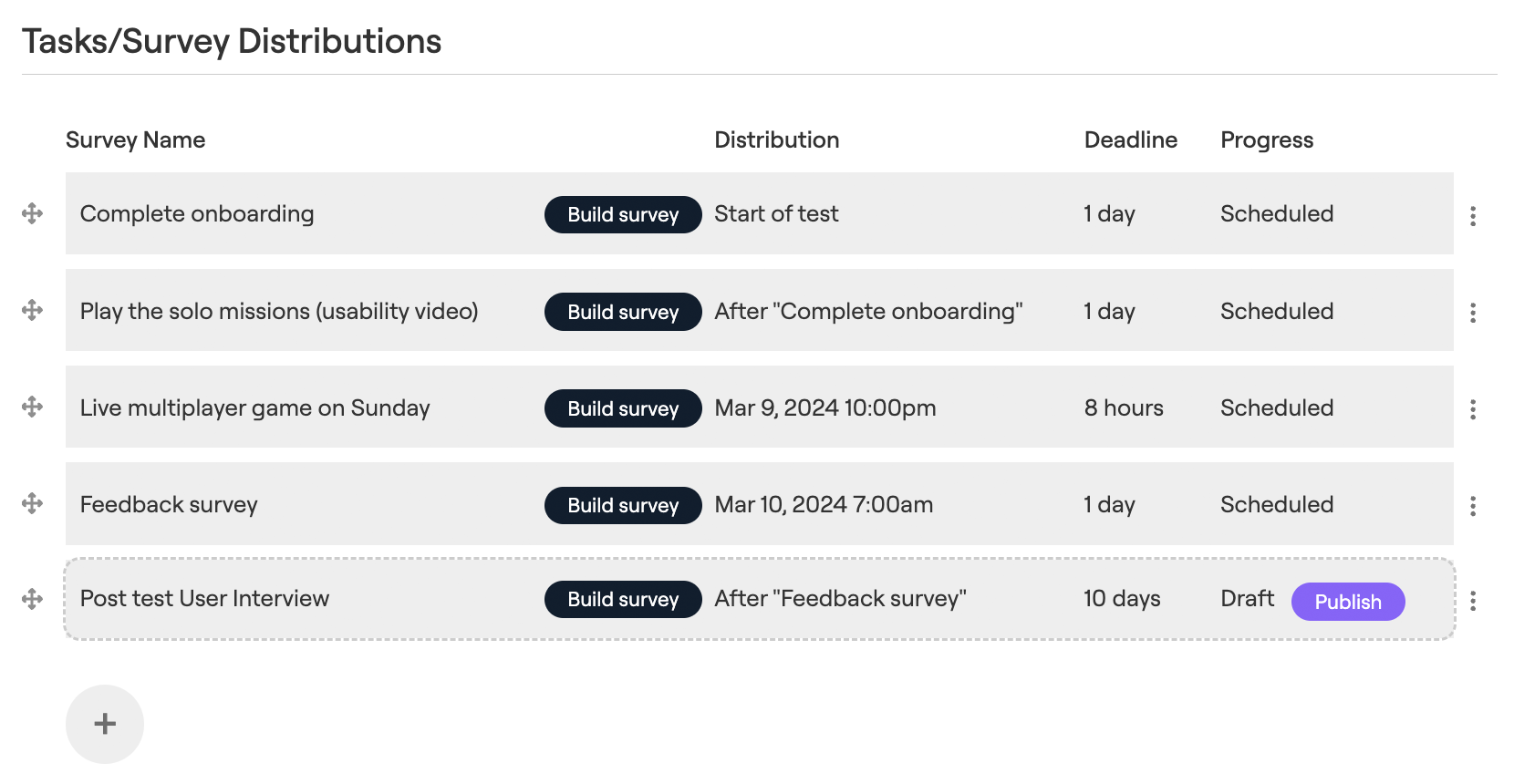Build survey for Feedback survey task
Viewport: 1514px width, 784px height.
pyautogui.click(x=623, y=505)
